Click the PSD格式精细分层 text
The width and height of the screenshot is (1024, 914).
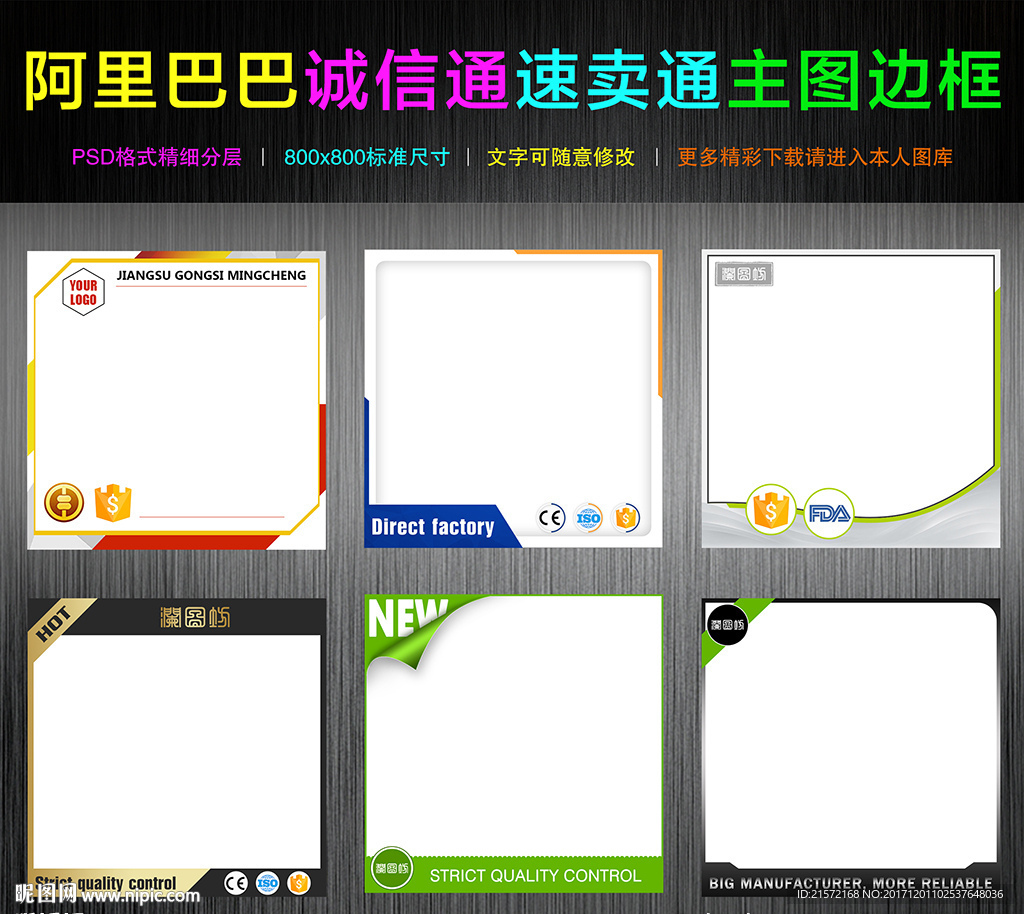[157, 157]
